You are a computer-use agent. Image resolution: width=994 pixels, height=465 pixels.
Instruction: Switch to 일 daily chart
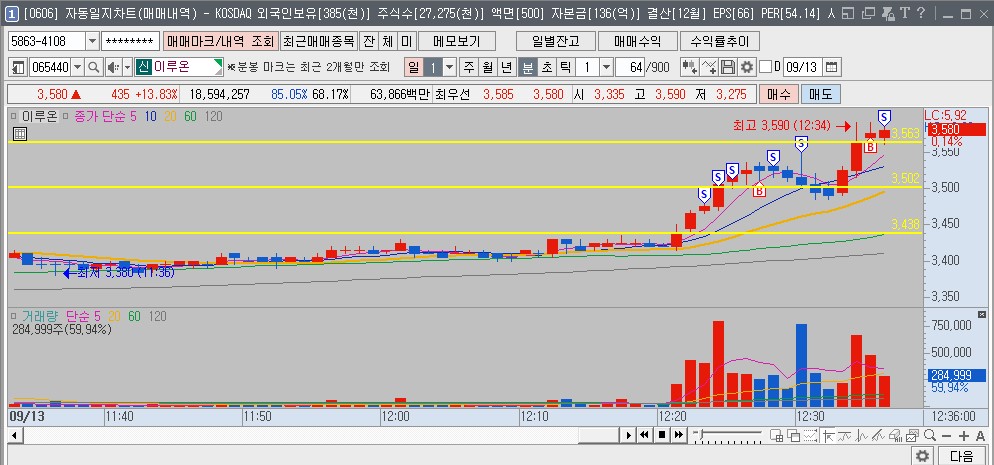(x=413, y=67)
